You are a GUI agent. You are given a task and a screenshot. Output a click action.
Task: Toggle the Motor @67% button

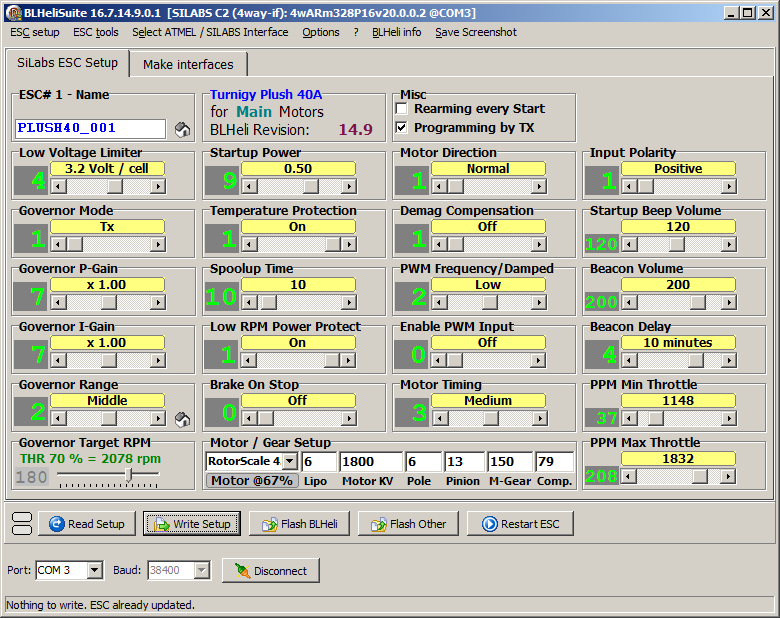point(251,481)
